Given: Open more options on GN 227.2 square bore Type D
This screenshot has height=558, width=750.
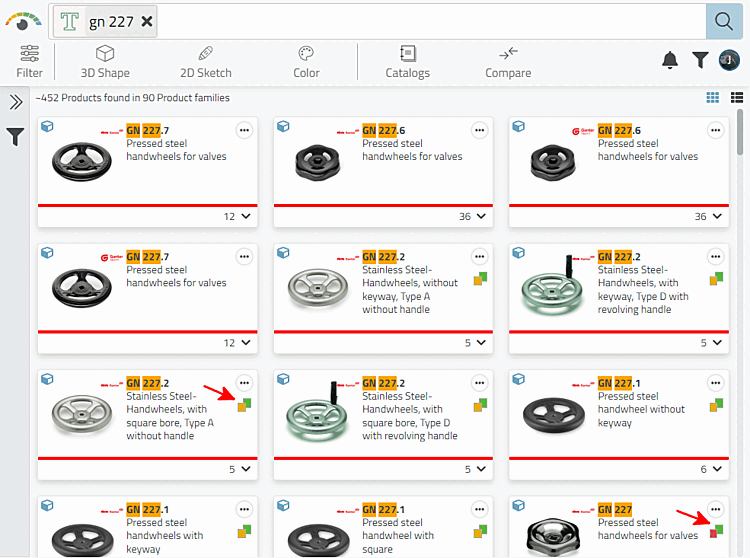Looking at the screenshot, I should click(x=479, y=383).
